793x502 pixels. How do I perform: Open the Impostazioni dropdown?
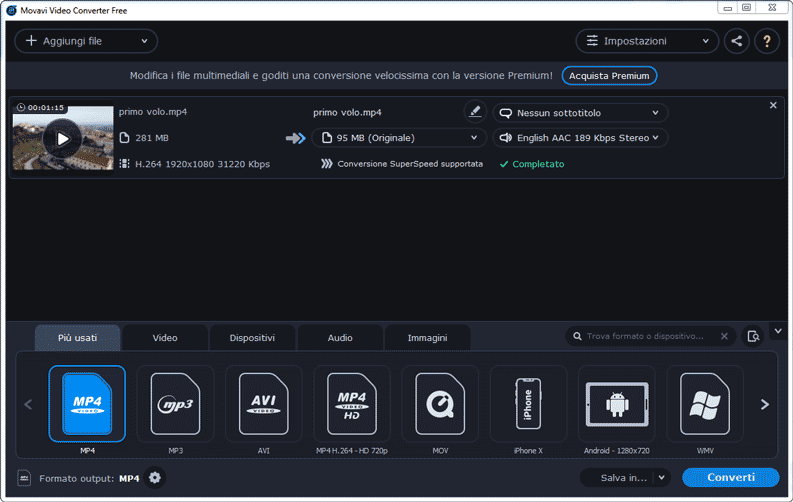click(x=647, y=41)
